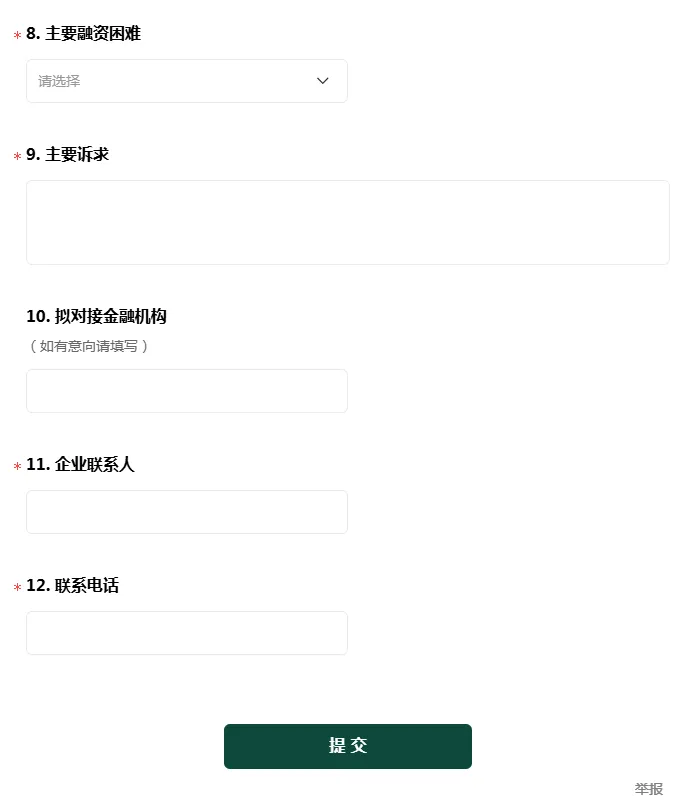Select the 联系电话 input field
Image resolution: width=694 pixels, height=802 pixels.
186,633
